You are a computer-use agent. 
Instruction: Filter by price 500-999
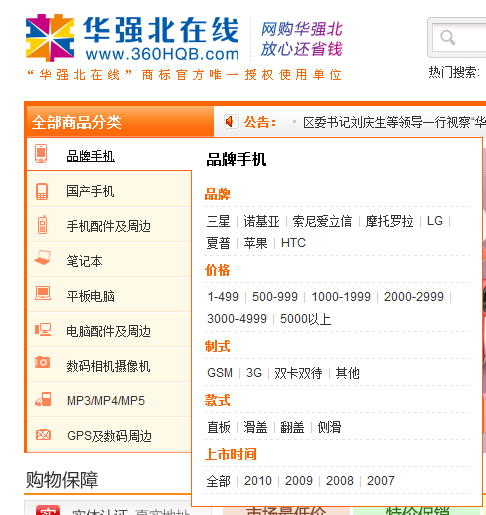[275, 297]
